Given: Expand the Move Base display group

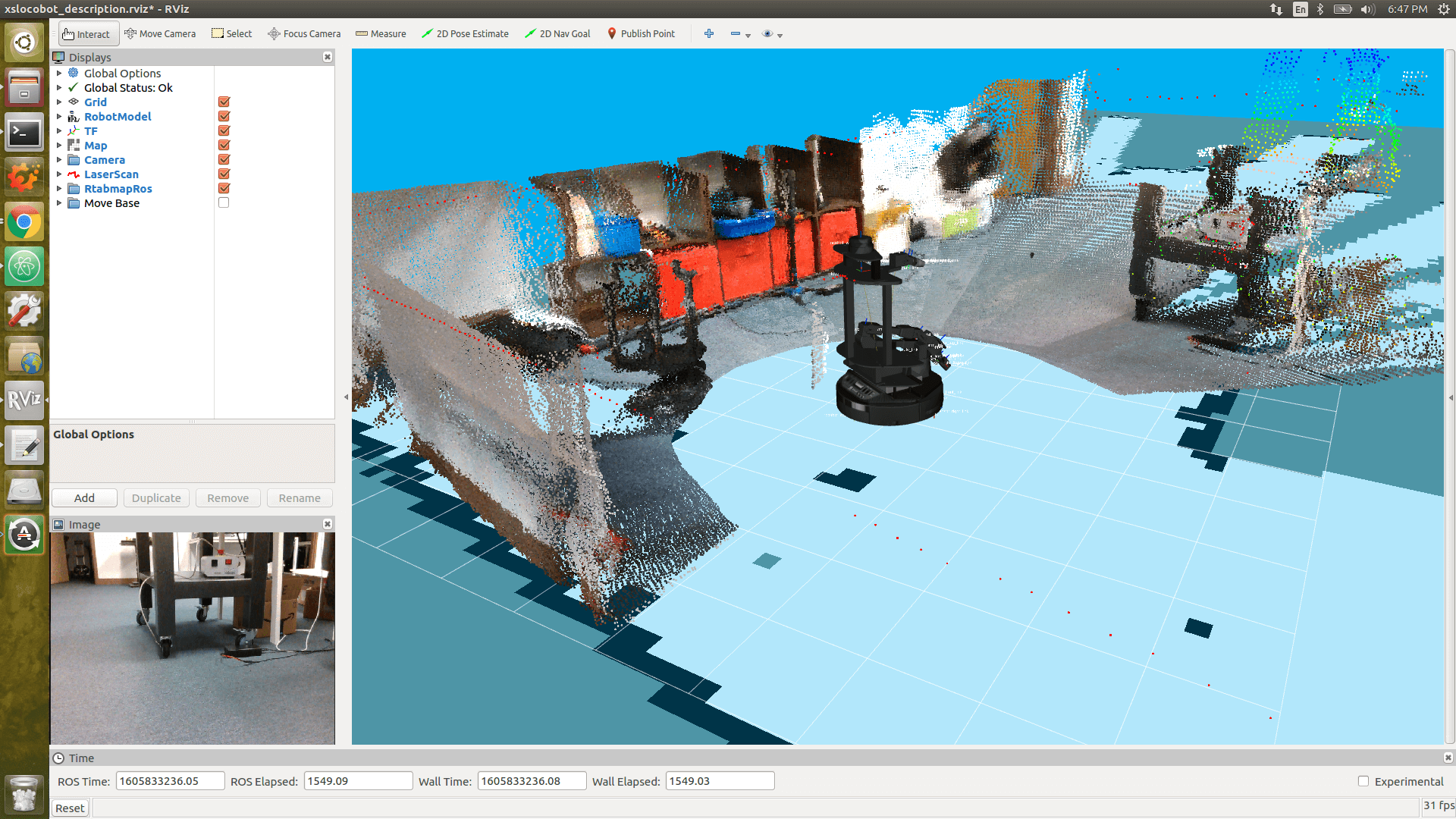Looking at the screenshot, I should [59, 202].
